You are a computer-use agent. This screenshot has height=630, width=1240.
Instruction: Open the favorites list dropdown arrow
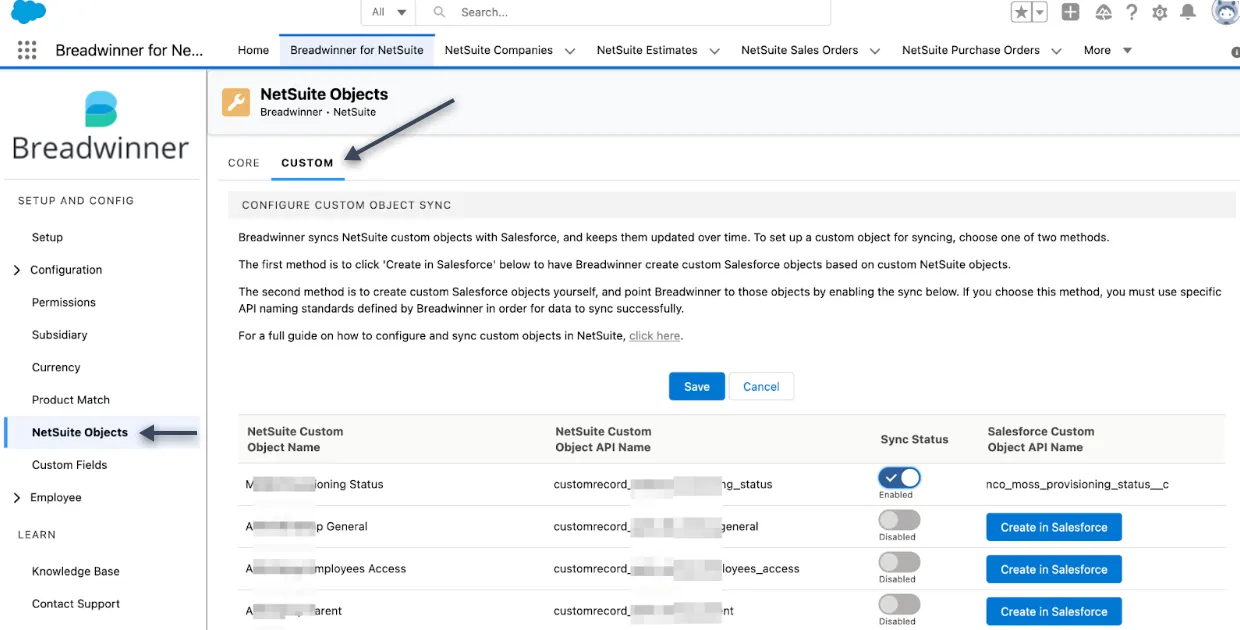(1040, 12)
